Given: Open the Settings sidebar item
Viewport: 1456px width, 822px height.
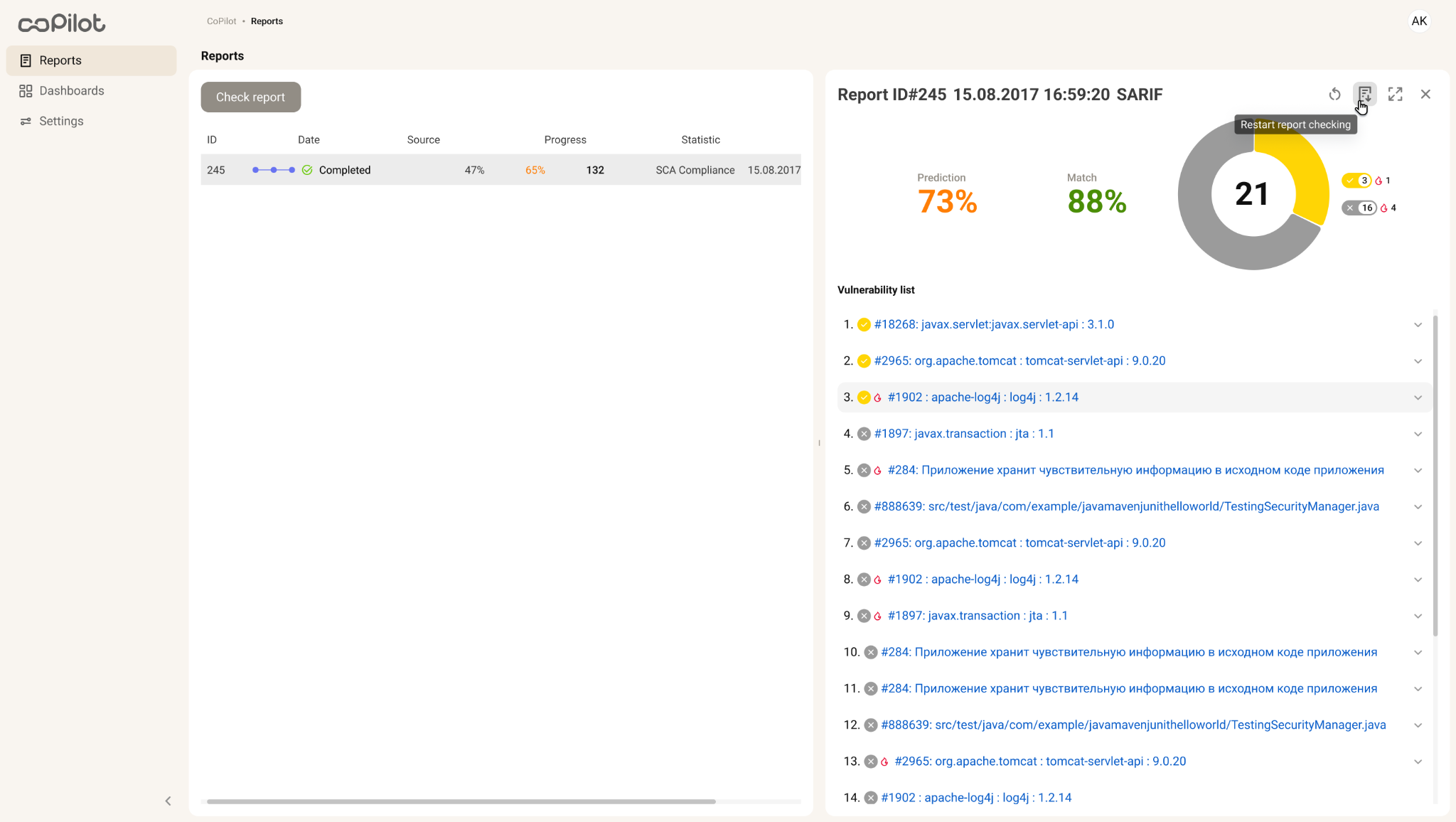Looking at the screenshot, I should [x=91, y=121].
